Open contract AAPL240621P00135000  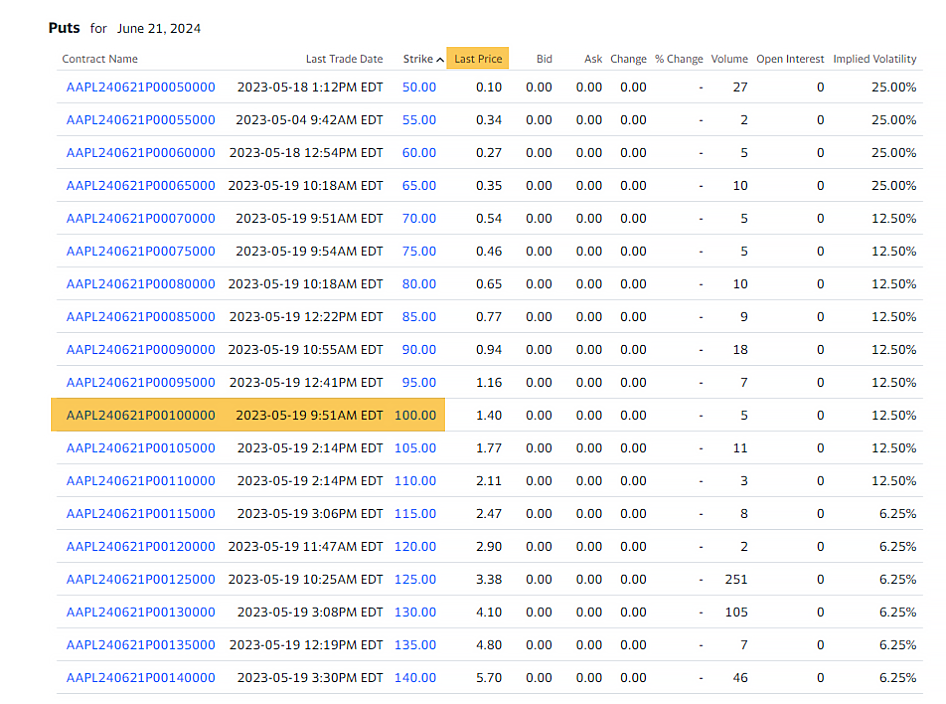pos(141,645)
